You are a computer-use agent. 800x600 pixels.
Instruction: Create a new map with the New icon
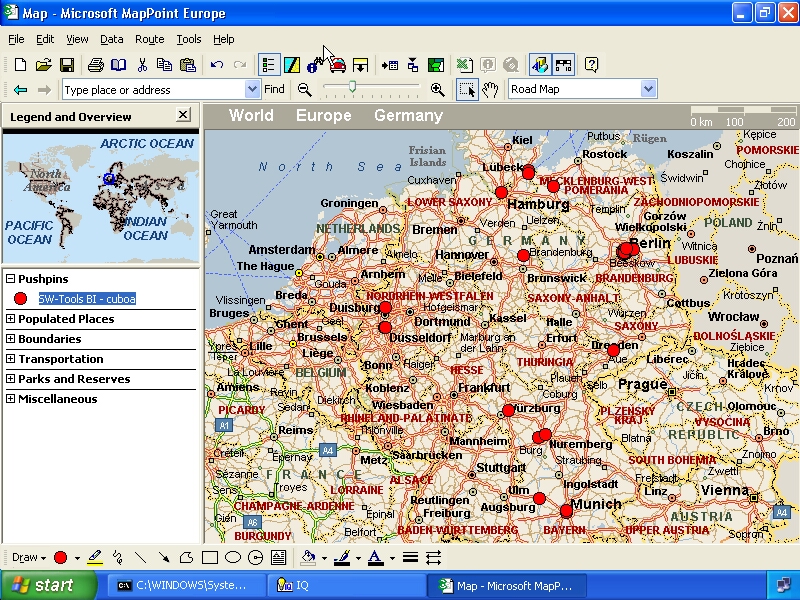[x=20, y=65]
